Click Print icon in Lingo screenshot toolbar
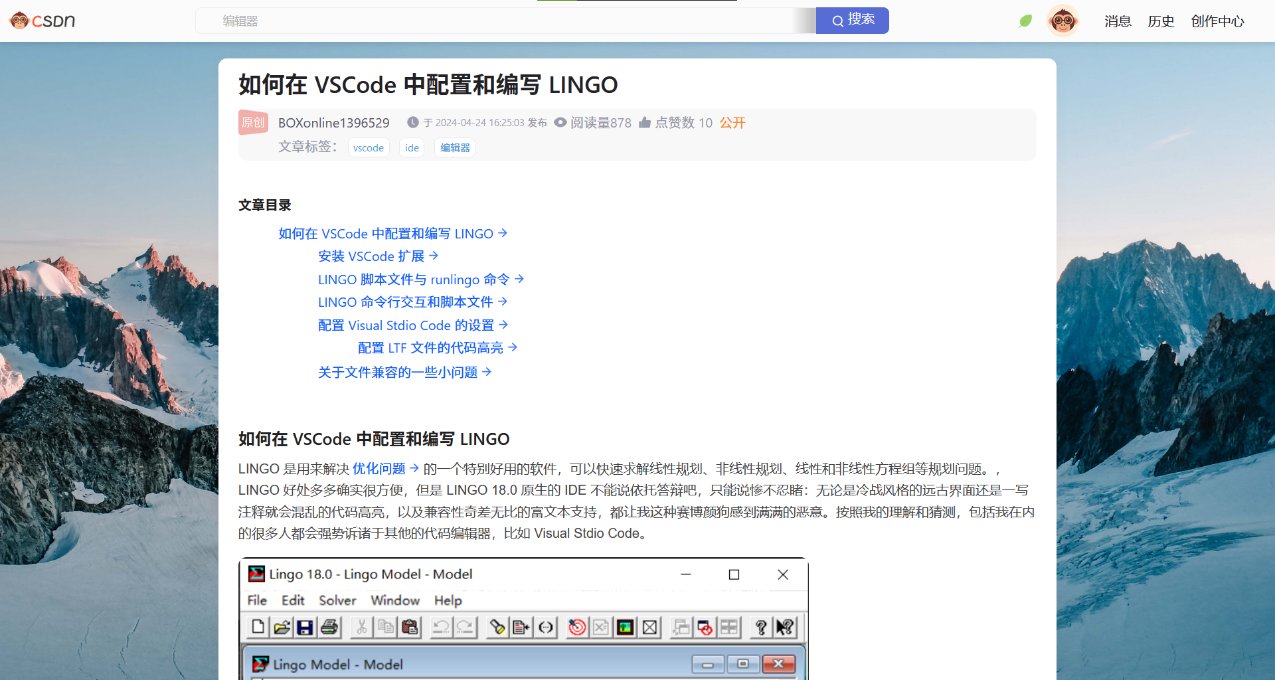Screen dimensions: 1275x680 pyautogui.click(x=328, y=628)
